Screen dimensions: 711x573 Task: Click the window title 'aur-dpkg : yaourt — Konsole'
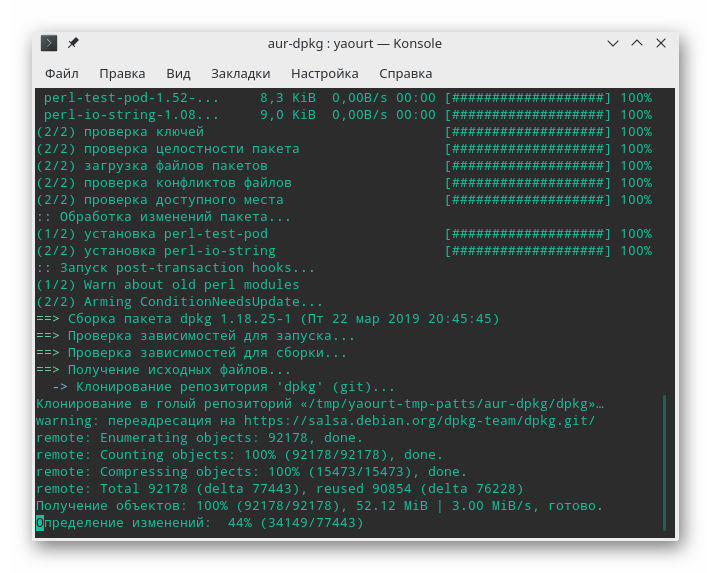pos(355,44)
